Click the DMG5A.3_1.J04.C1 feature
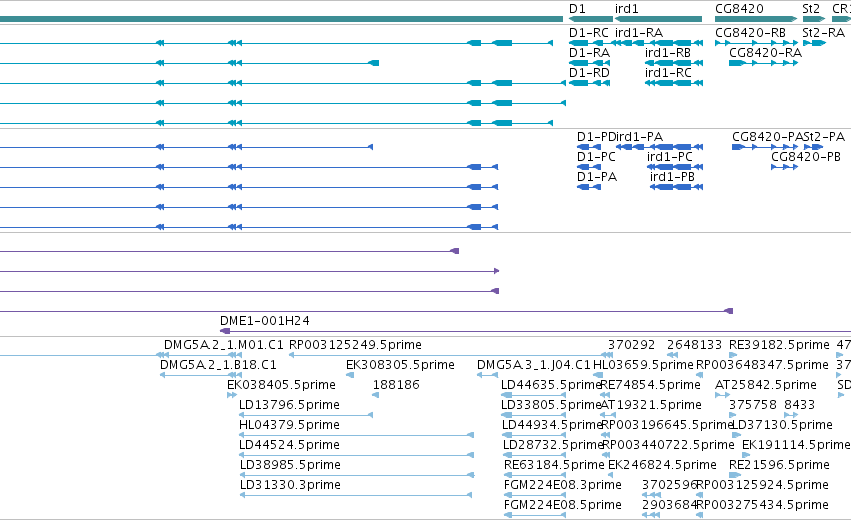 tap(534, 365)
